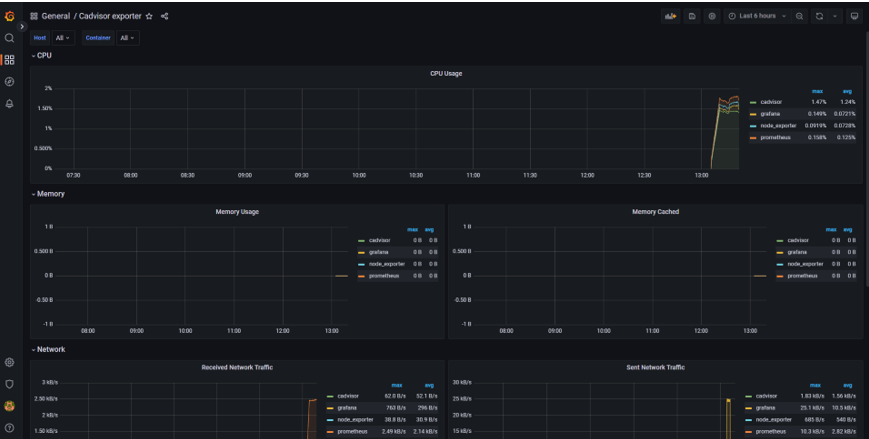Zoom out the time range
This screenshot has width=869, height=439.
click(799, 16)
